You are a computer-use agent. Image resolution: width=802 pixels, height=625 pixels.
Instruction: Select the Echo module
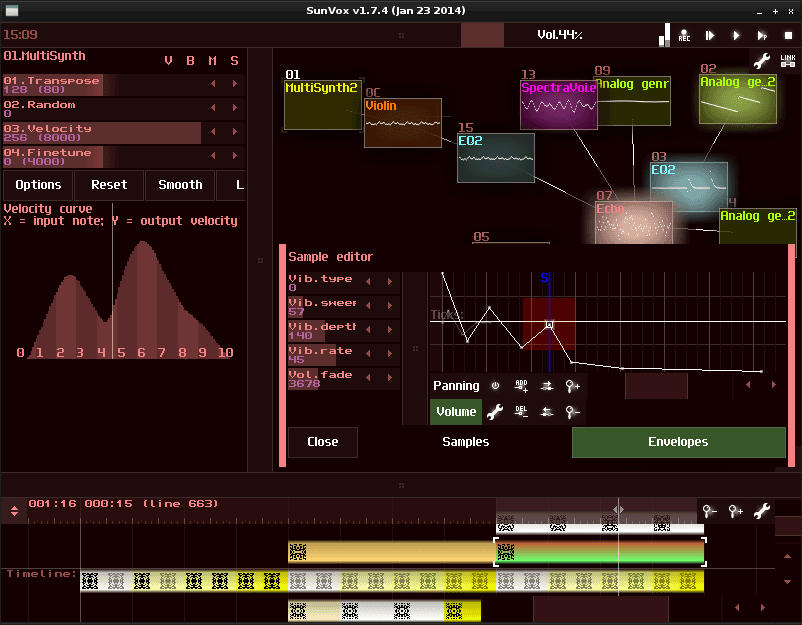634,222
